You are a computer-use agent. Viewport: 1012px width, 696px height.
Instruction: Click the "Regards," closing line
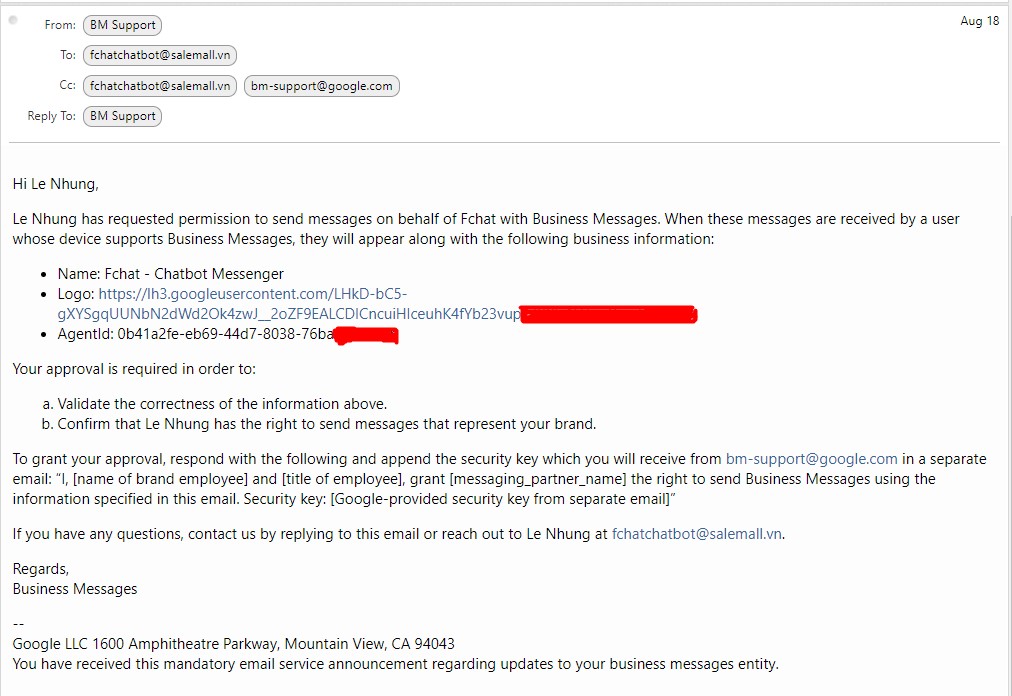pos(41,569)
